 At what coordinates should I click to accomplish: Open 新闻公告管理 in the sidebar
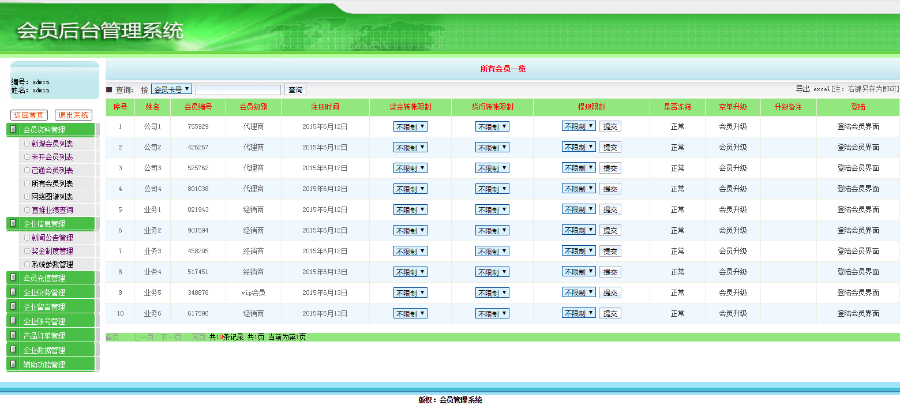pos(52,237)
